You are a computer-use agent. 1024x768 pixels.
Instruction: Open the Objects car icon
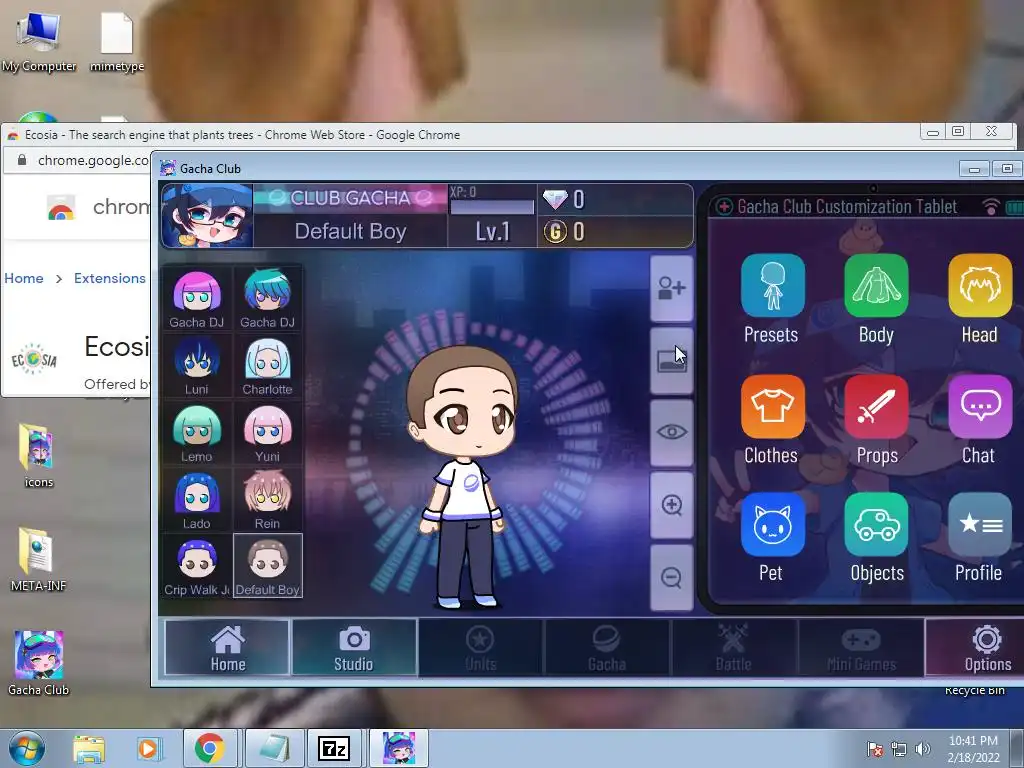876,524
